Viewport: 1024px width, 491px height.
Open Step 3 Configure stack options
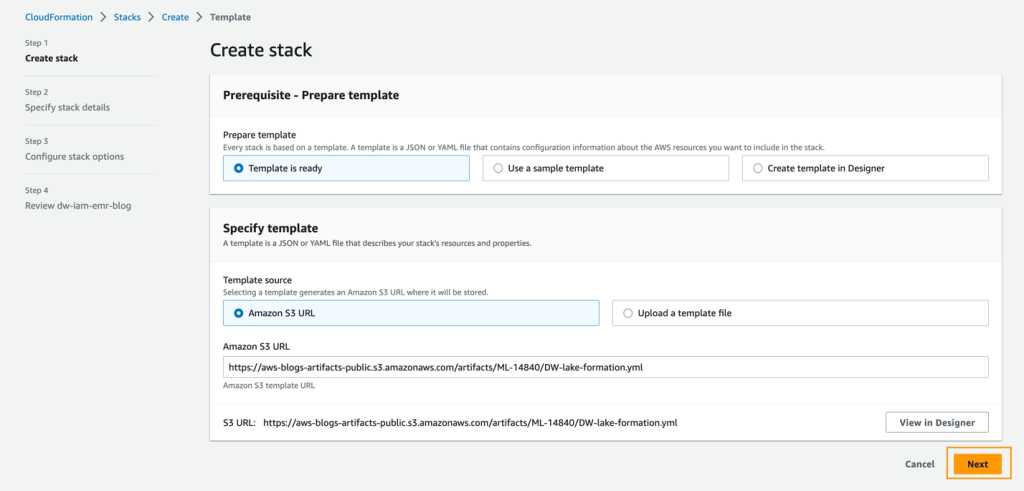[74, 156]
